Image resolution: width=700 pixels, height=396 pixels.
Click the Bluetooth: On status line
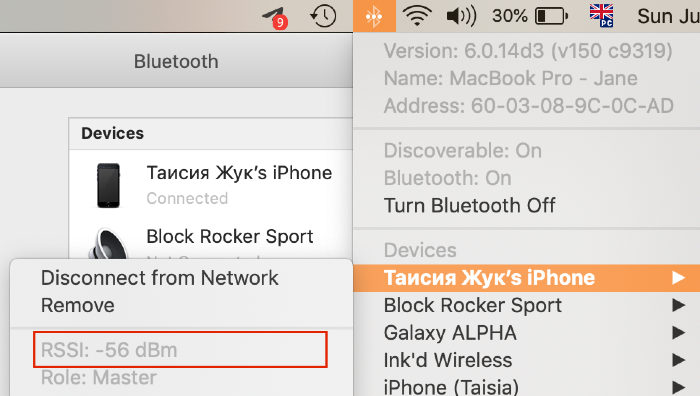coord(447,178)
